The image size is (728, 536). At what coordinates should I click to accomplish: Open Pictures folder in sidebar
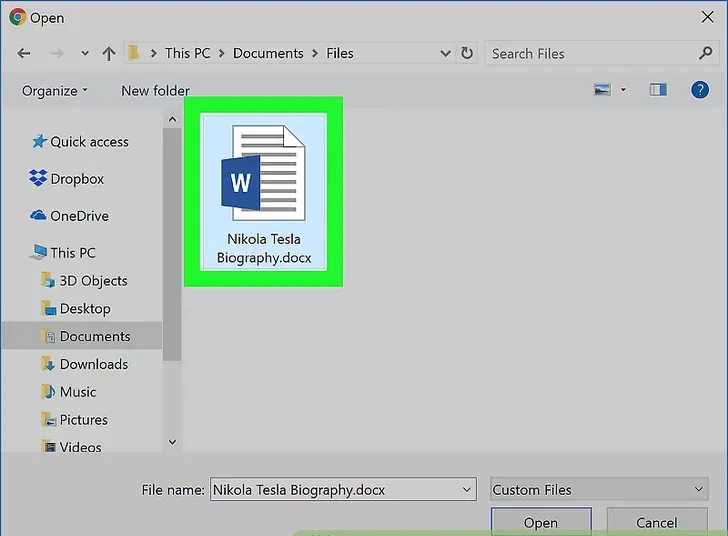pyautogui.click(x=74, y=420)
